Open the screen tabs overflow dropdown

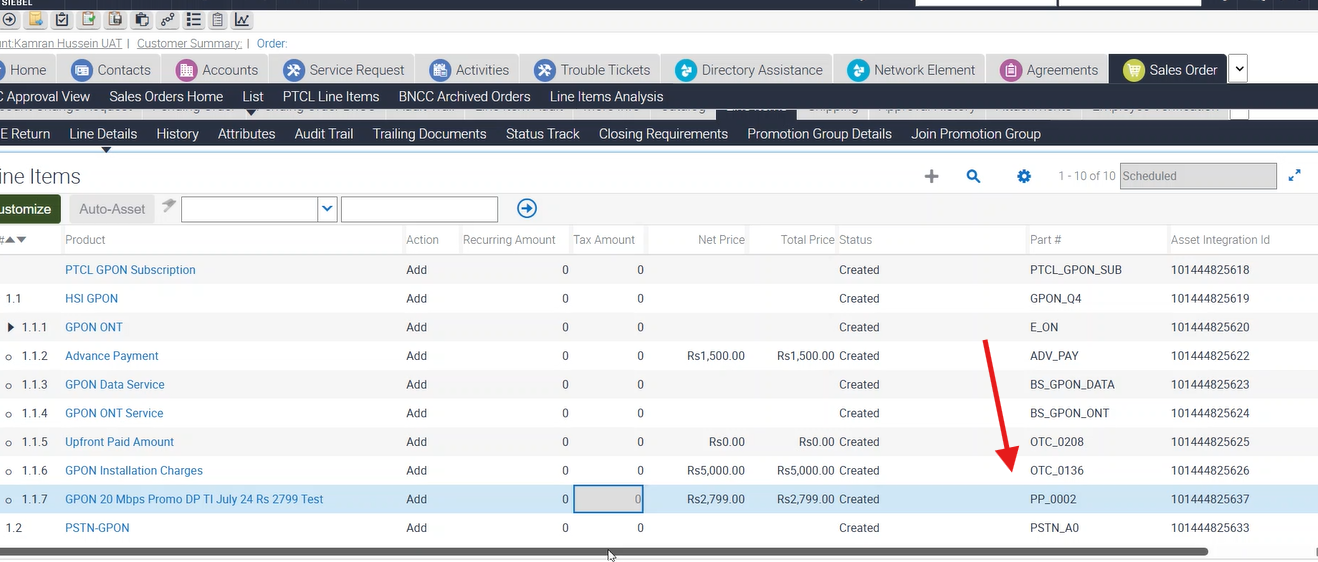1238,69
